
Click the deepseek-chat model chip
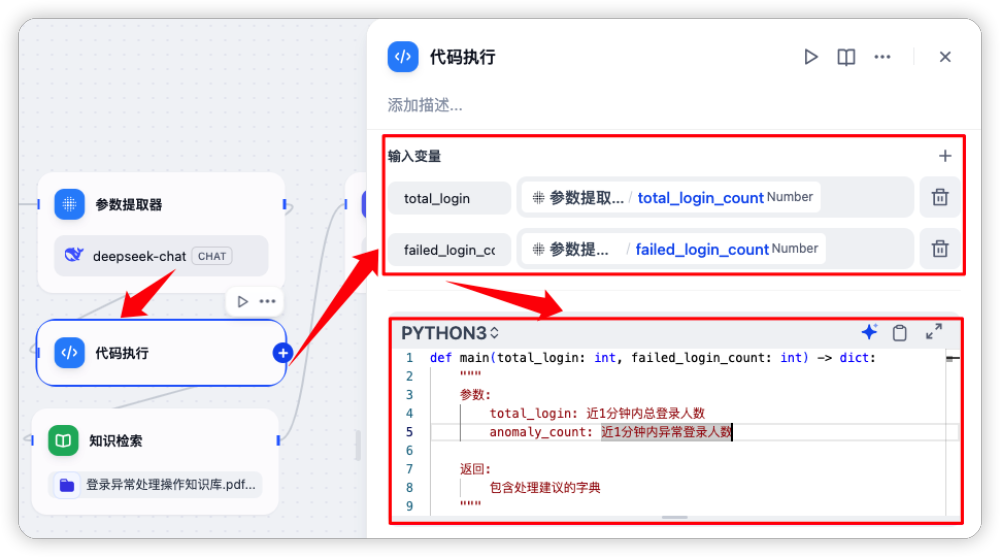click(161, 256)
